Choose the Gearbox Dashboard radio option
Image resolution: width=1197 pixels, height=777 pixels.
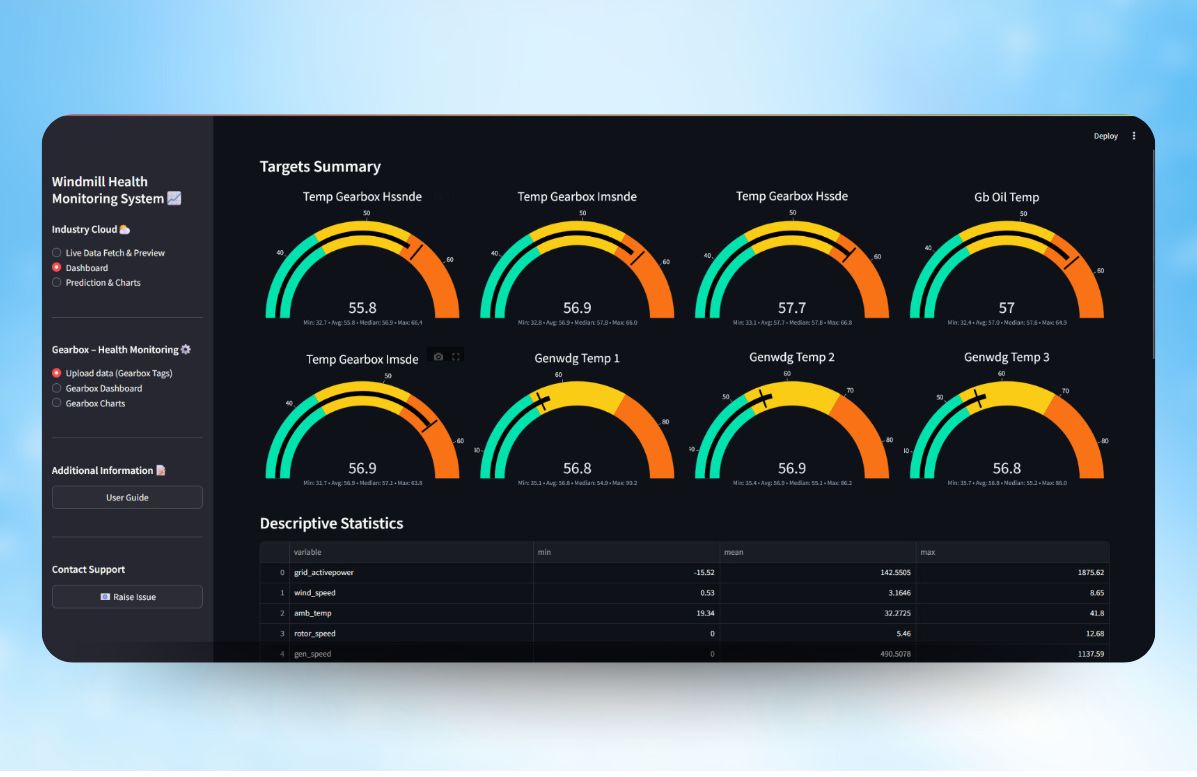pyautogui.click(x=57, y=389)
